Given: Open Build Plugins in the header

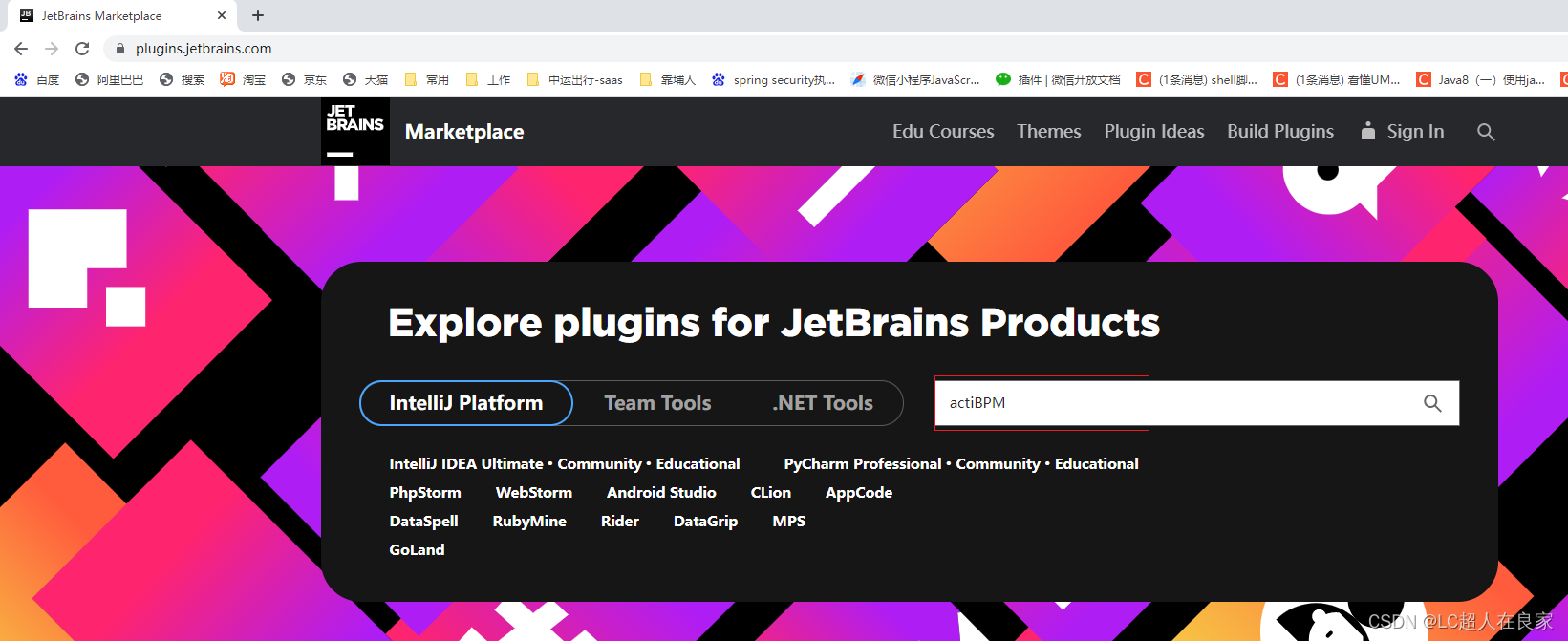Looking at the screenshot, I should 1280,132.
